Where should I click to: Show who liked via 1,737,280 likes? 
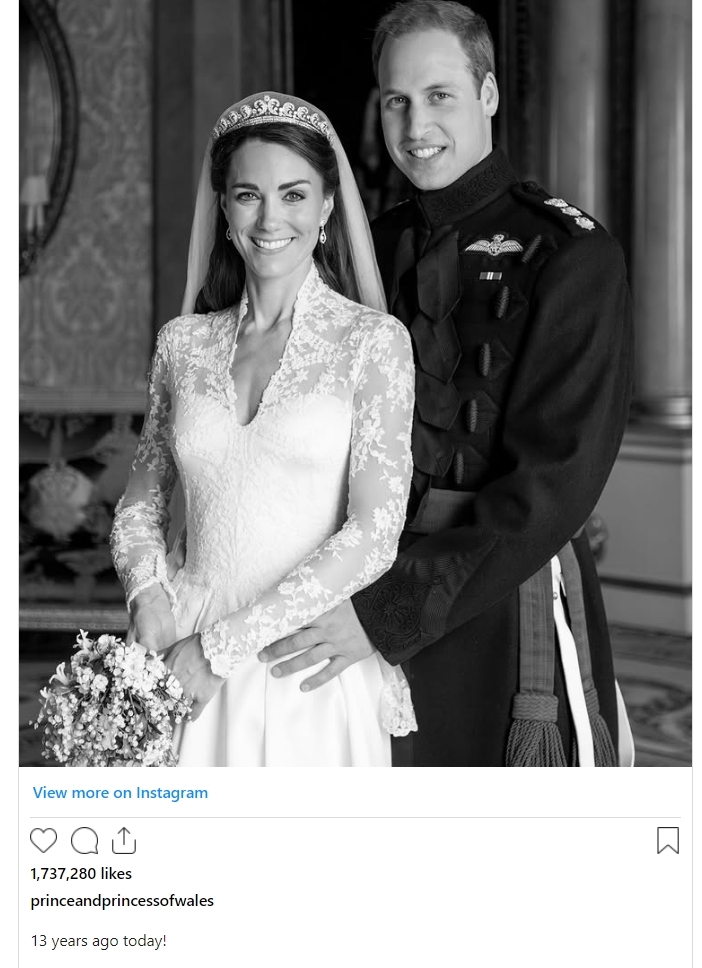click(x=81, y=874)
